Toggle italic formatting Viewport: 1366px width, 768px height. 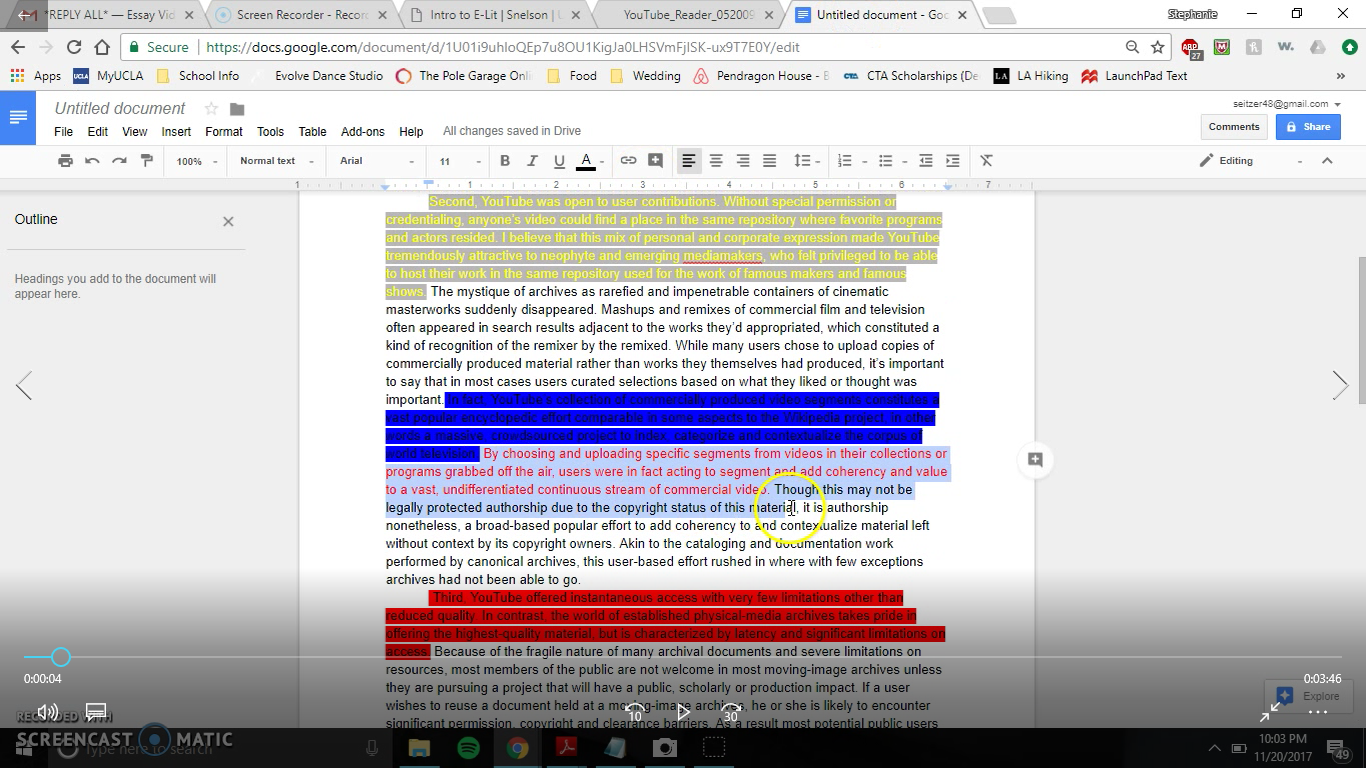[x=532, y=161]
